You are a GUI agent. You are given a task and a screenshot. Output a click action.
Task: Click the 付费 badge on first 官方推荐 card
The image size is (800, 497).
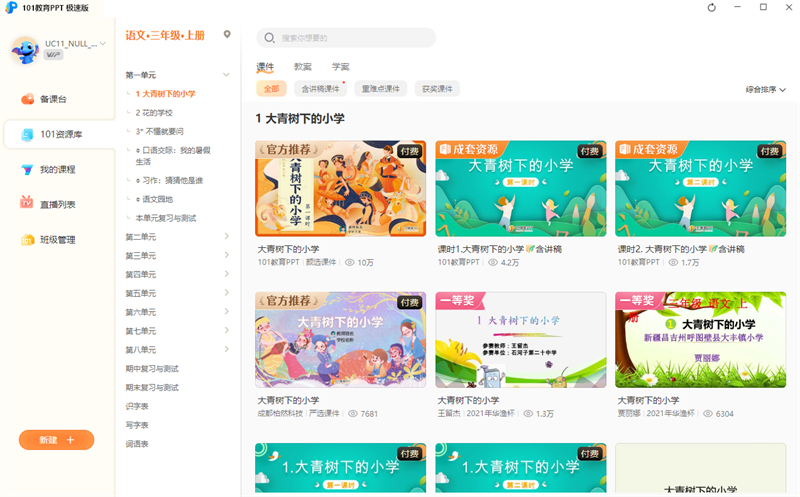click(x=410, y=151)
